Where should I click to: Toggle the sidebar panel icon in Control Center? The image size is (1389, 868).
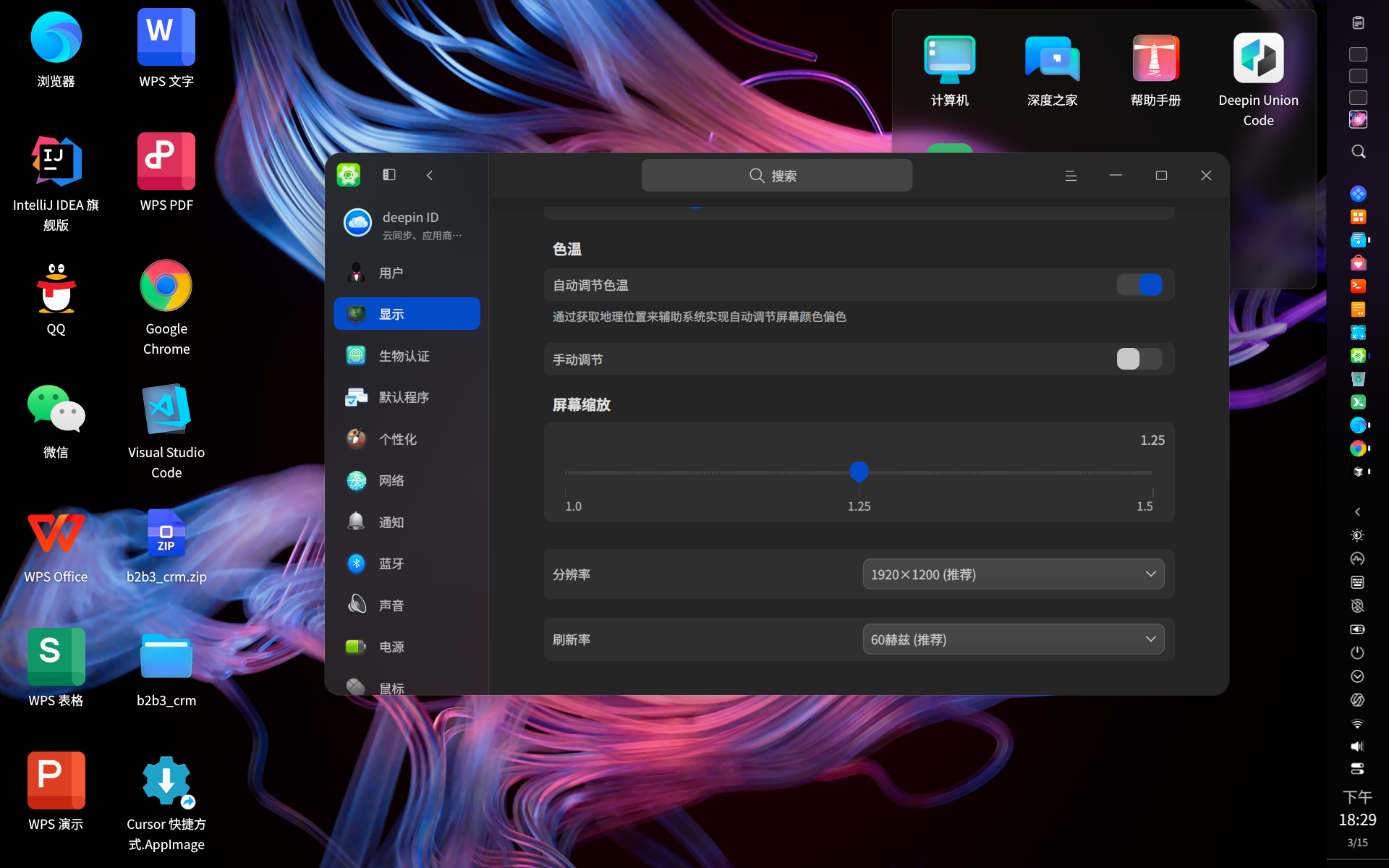389,175
